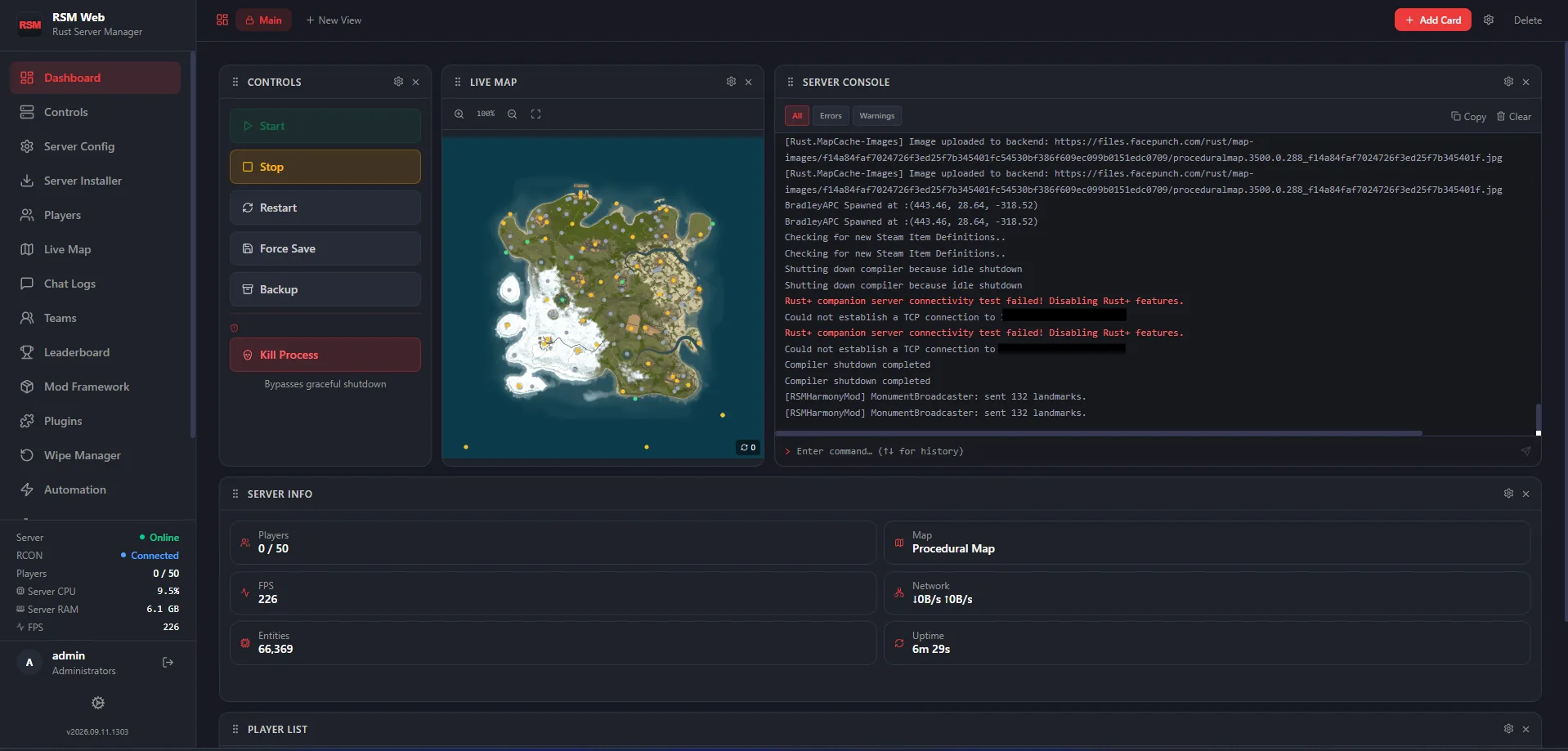Viewport: 1568px width, 751px height.
Task: Grab the Controls card drag handle
Action: [x=235, y=82]
